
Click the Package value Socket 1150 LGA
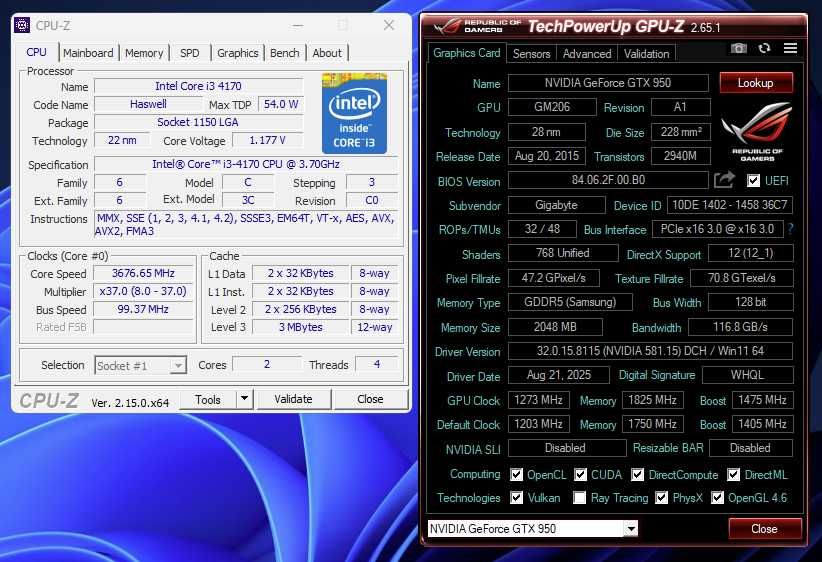coord(198,122)
